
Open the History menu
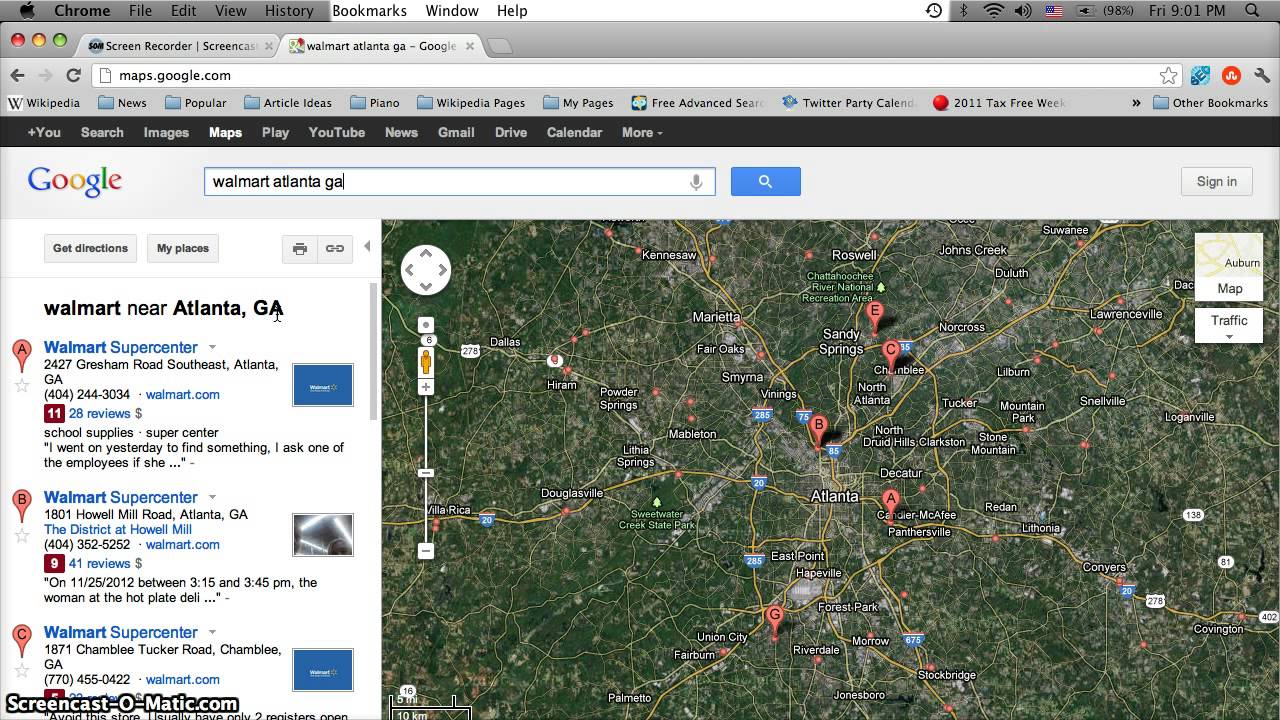(289, 11)
